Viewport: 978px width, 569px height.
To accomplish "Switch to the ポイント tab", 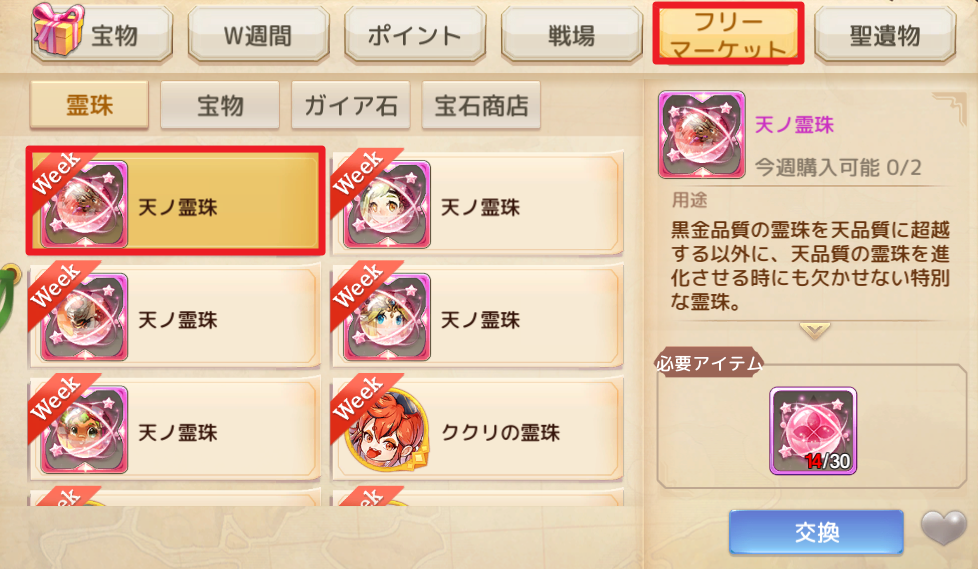I will [x=415, y=35].
